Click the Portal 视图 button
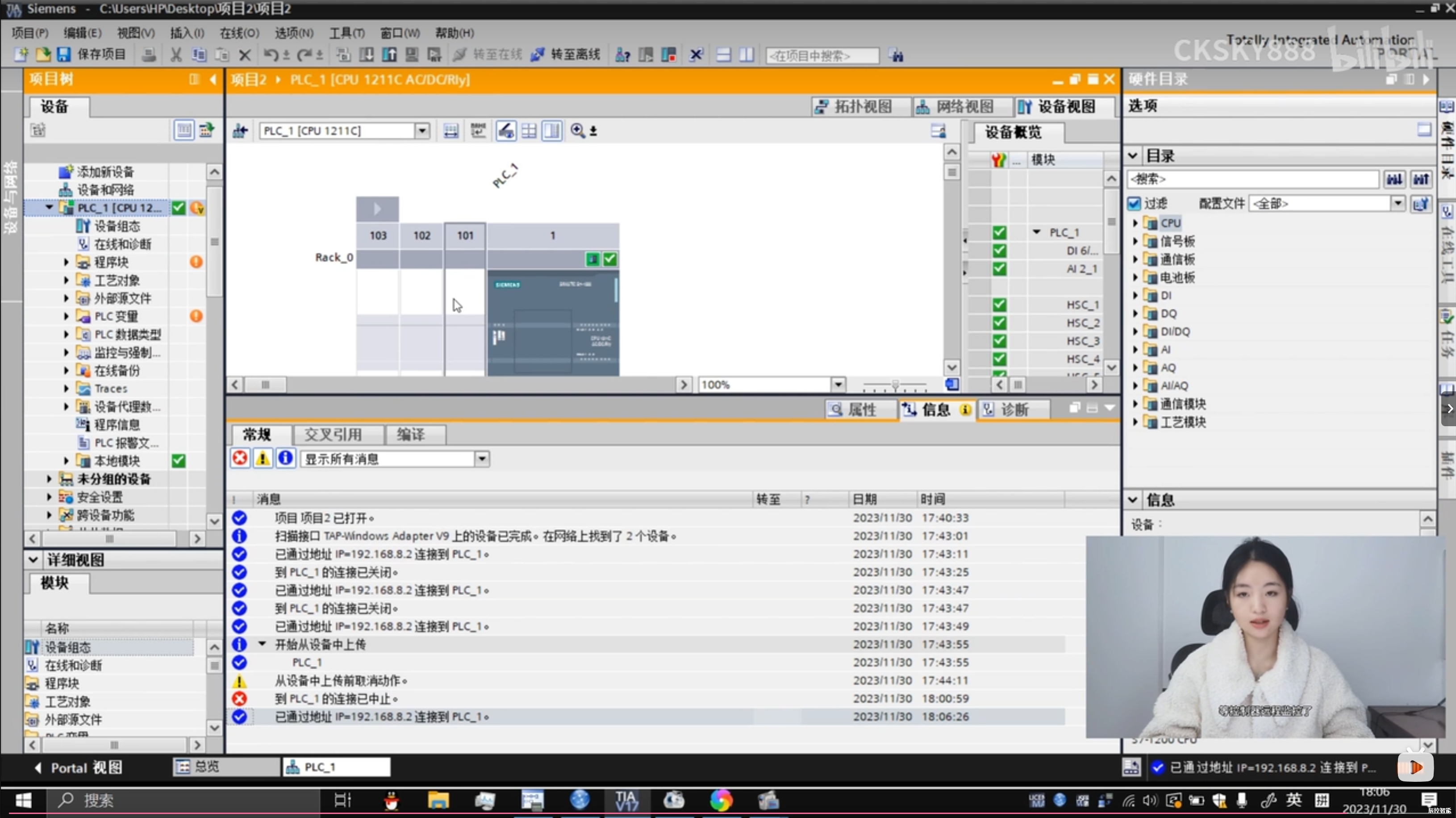Viewport: 1456px width, 818px height. [78, 768]
